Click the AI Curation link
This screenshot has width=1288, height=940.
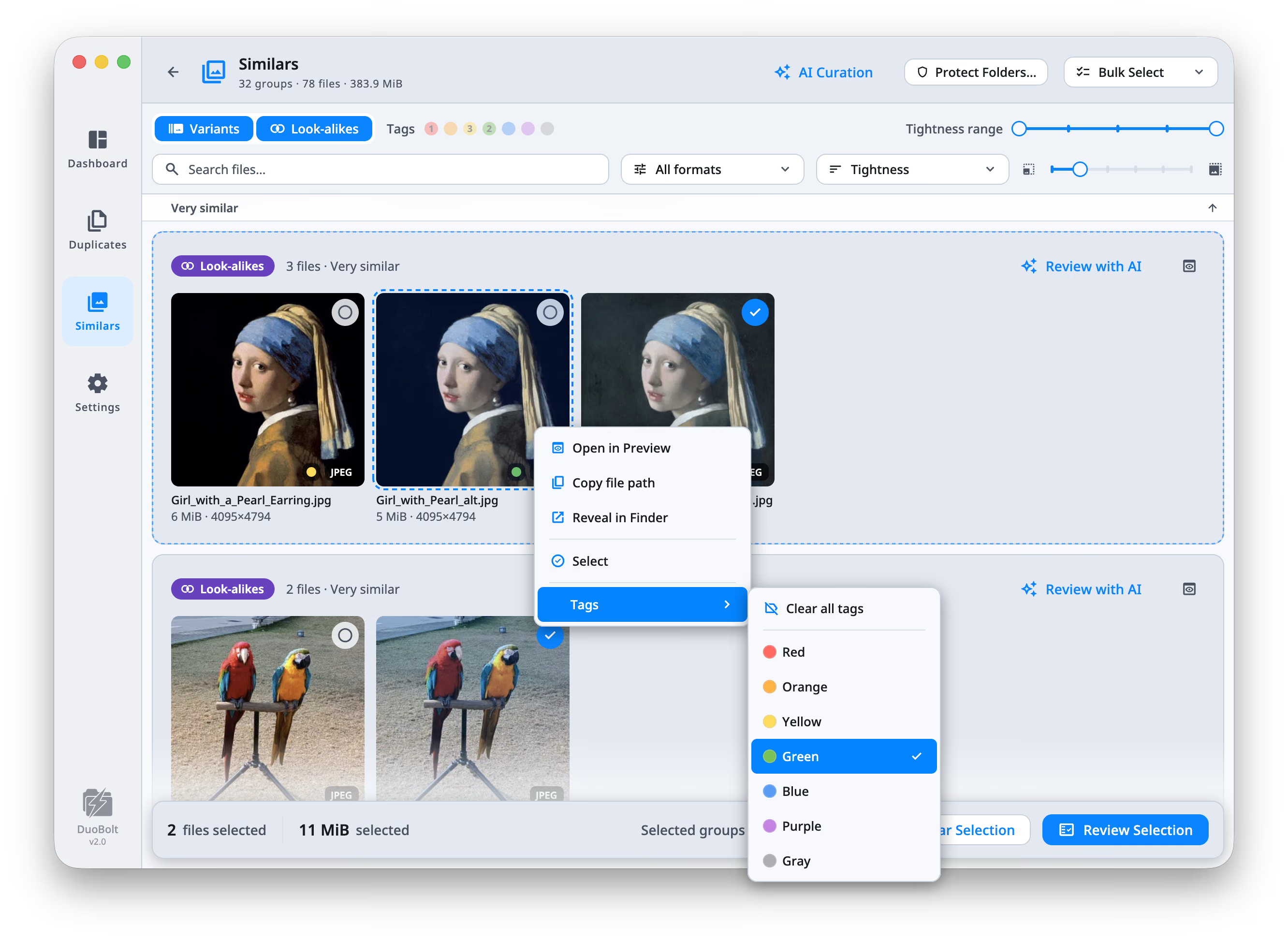823,72
